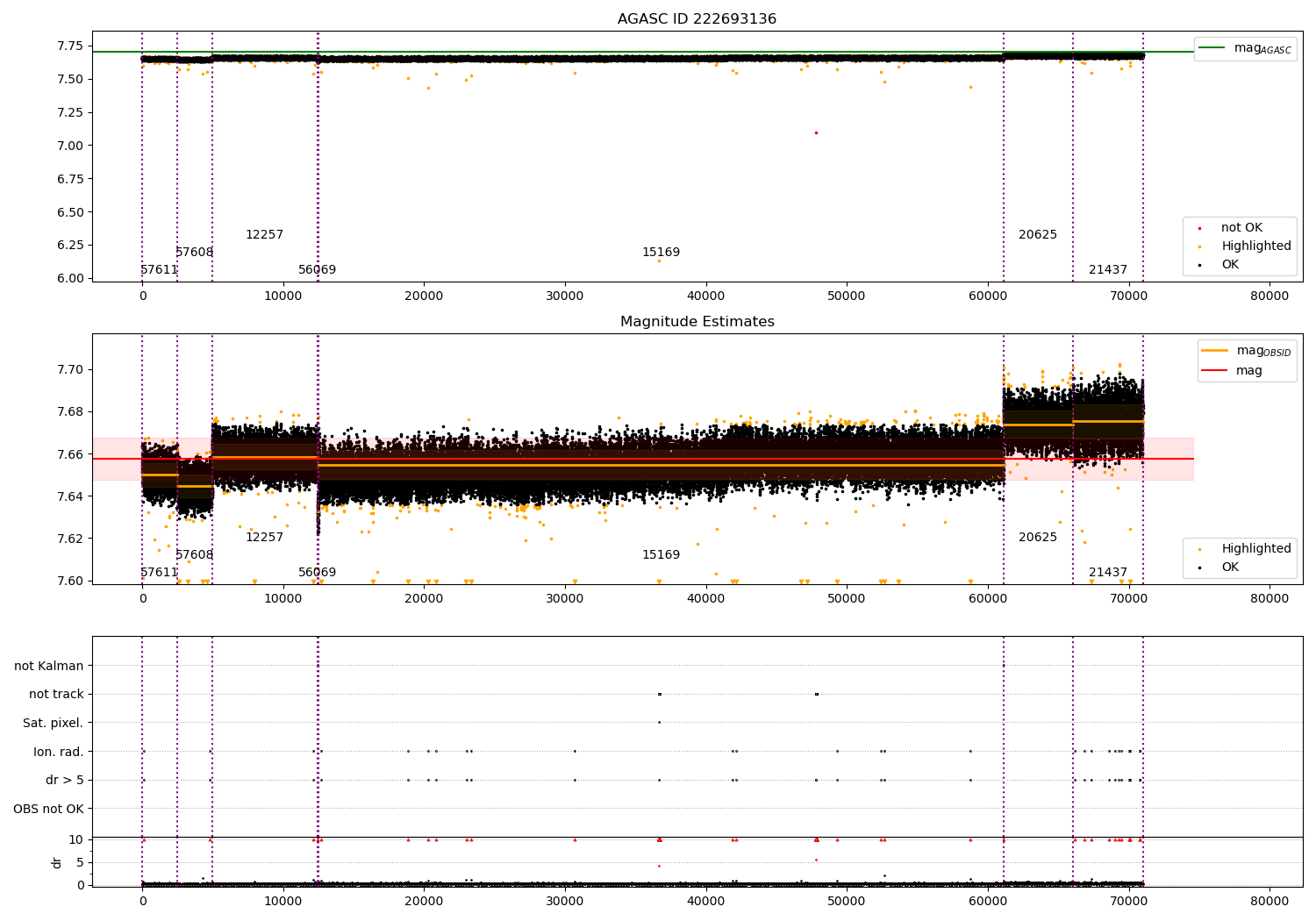Click the 'not Kalman' row label

coord(49,666)
